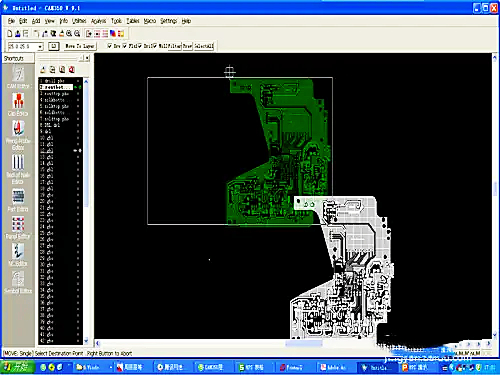Screen dimensions: 500x375
Task: Open the Analysis menu
Action: [99, 21]
